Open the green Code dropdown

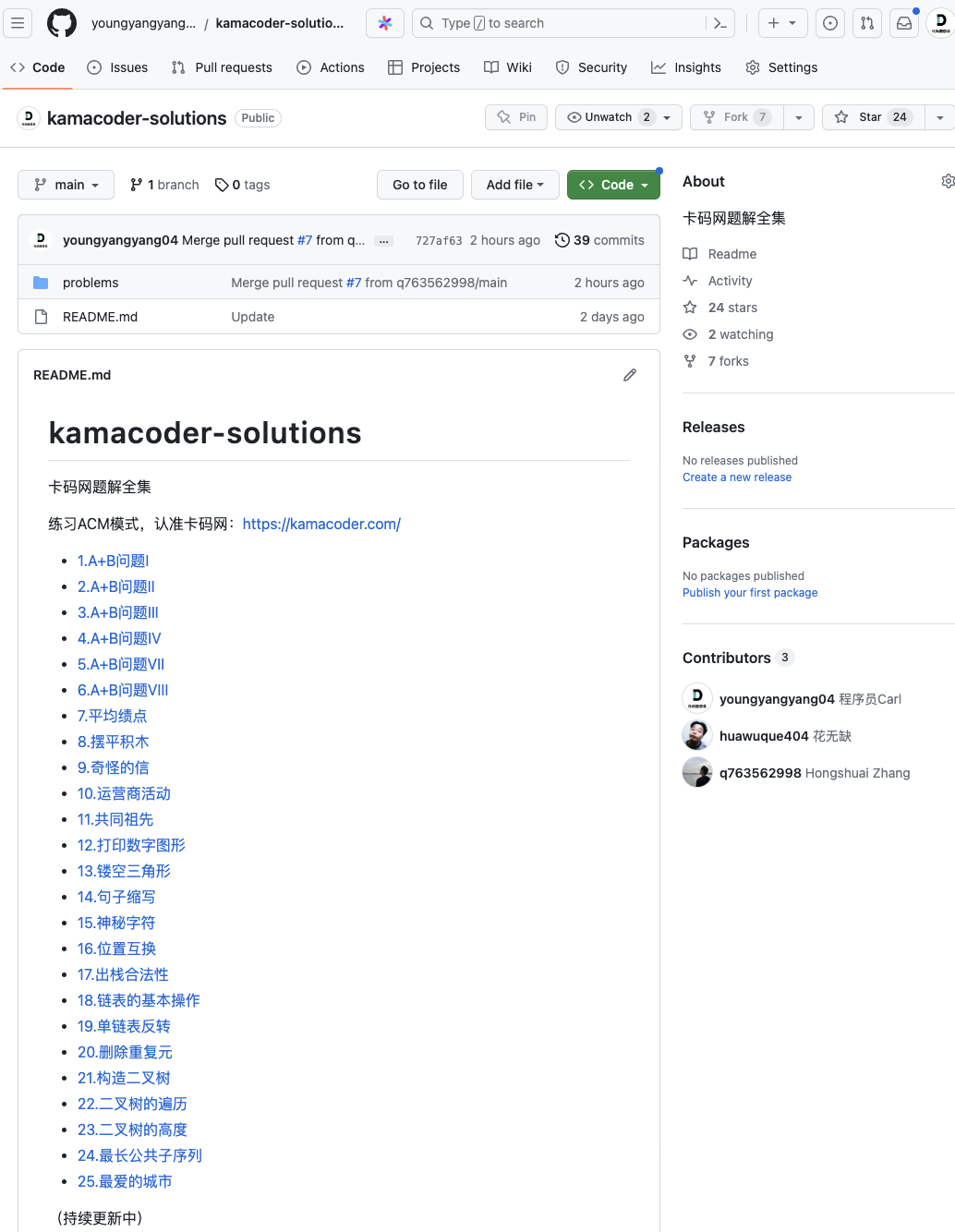pyautogui.click(x=613, y=185)
